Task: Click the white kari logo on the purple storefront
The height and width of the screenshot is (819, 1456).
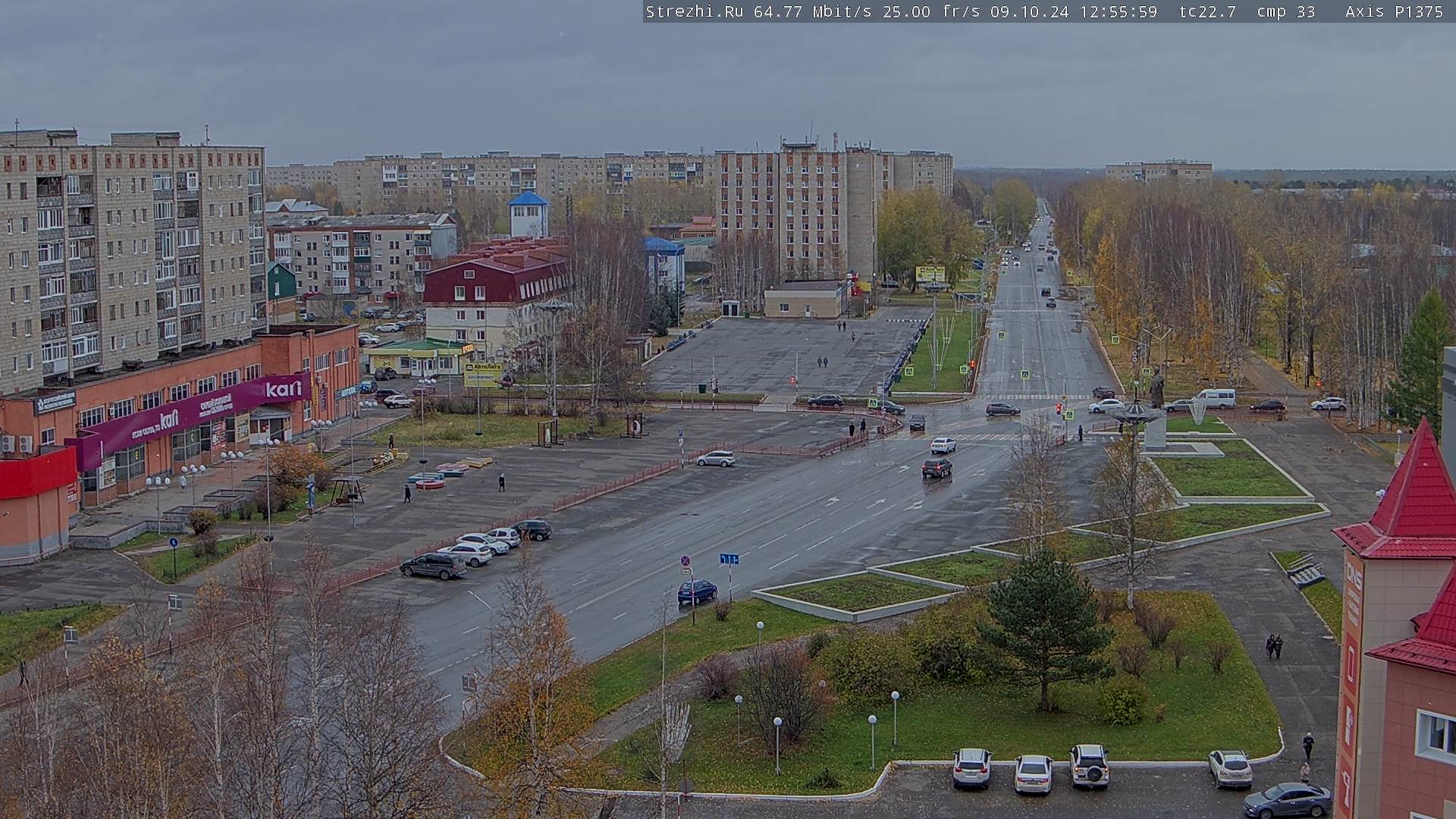Action: pyautogui.click(x=284, y=388)
